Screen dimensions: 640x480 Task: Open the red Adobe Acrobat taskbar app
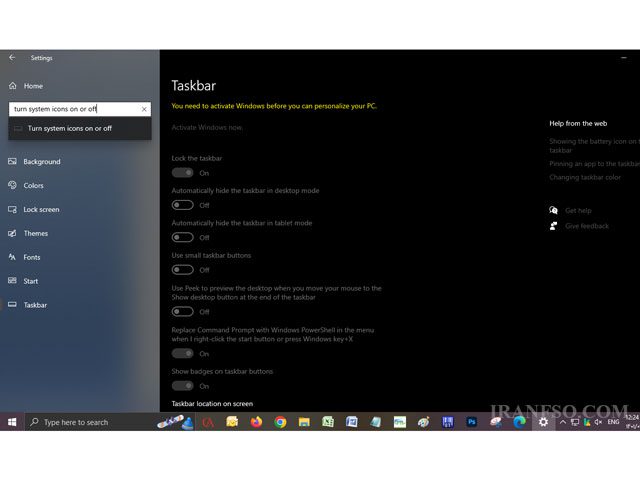point(208,422)
